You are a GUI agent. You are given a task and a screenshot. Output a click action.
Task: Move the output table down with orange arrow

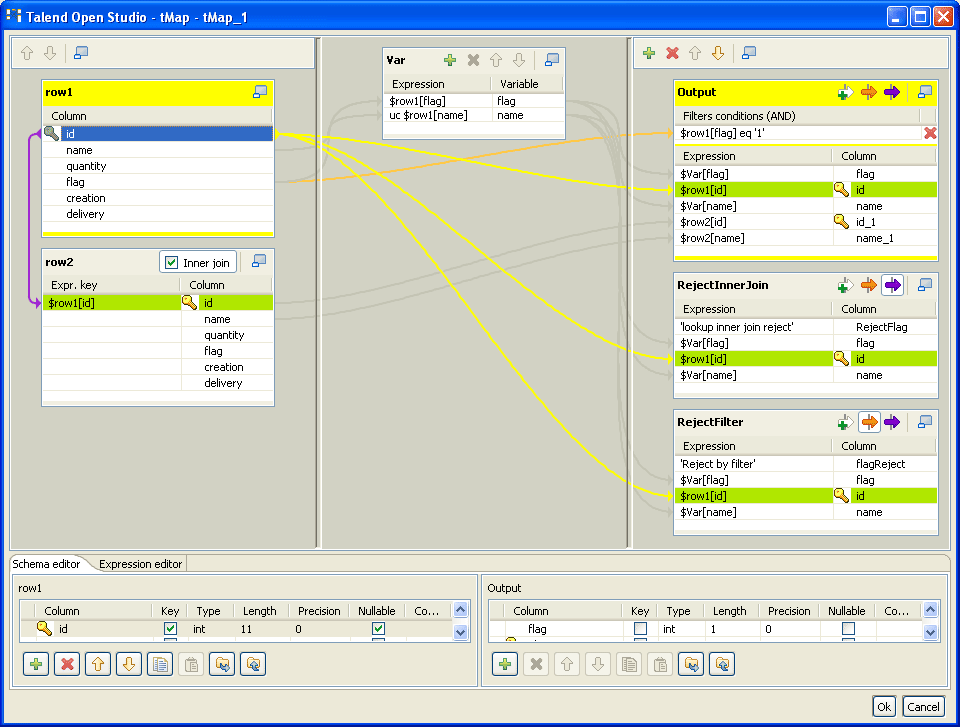pyautogui.click(x=717, y=53)
